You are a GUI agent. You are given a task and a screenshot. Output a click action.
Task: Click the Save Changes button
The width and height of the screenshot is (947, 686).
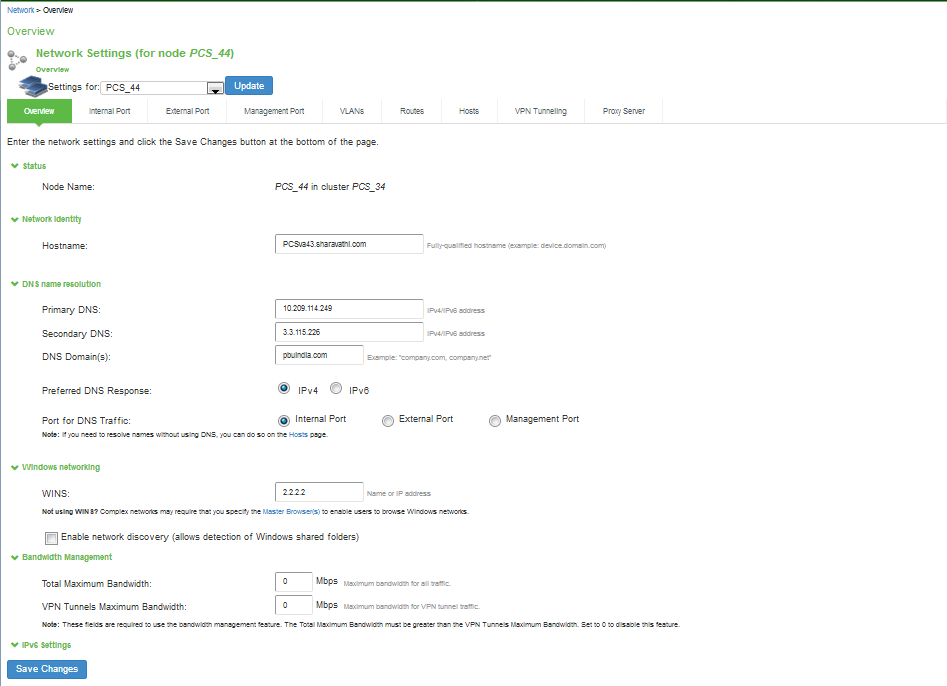click(47, 669)
